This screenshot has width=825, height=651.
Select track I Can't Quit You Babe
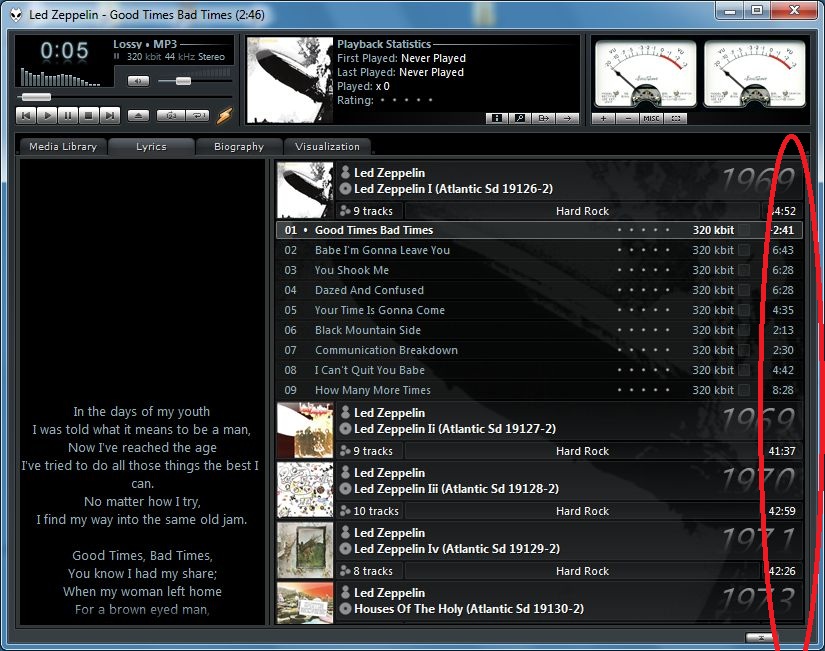[539, 370]
